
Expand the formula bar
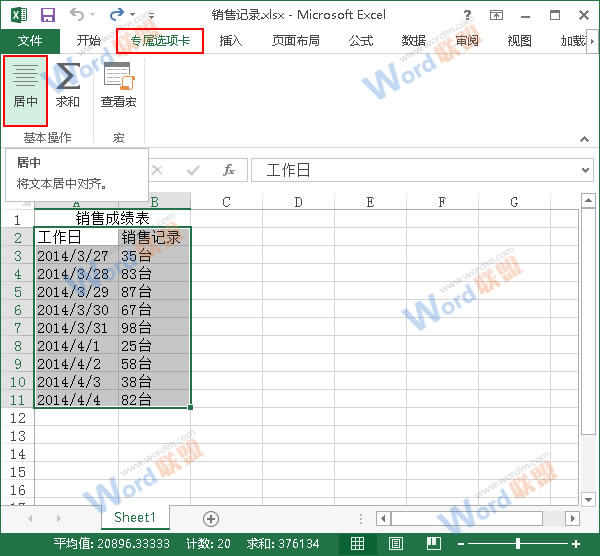click(585, 170)
